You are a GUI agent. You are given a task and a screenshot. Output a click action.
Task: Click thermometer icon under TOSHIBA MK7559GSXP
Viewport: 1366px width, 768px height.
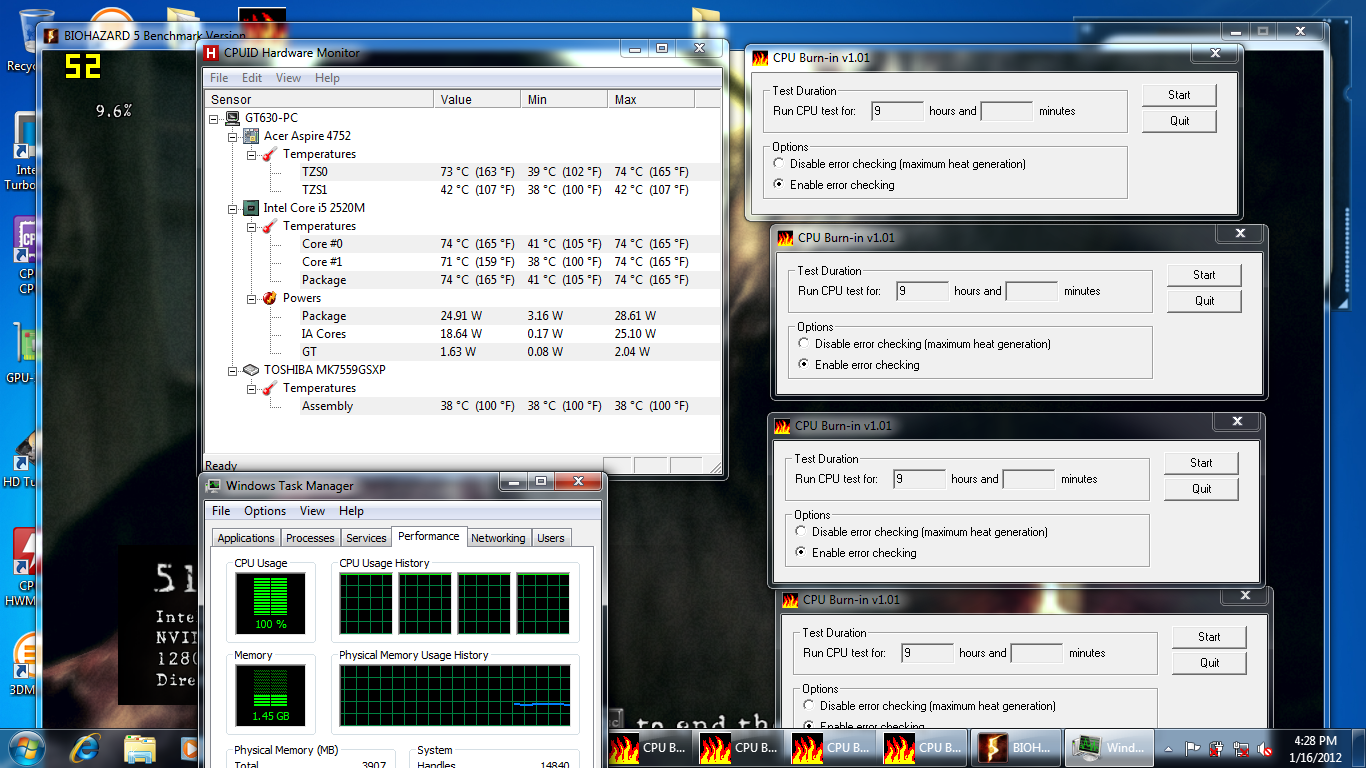pos(270,388)
